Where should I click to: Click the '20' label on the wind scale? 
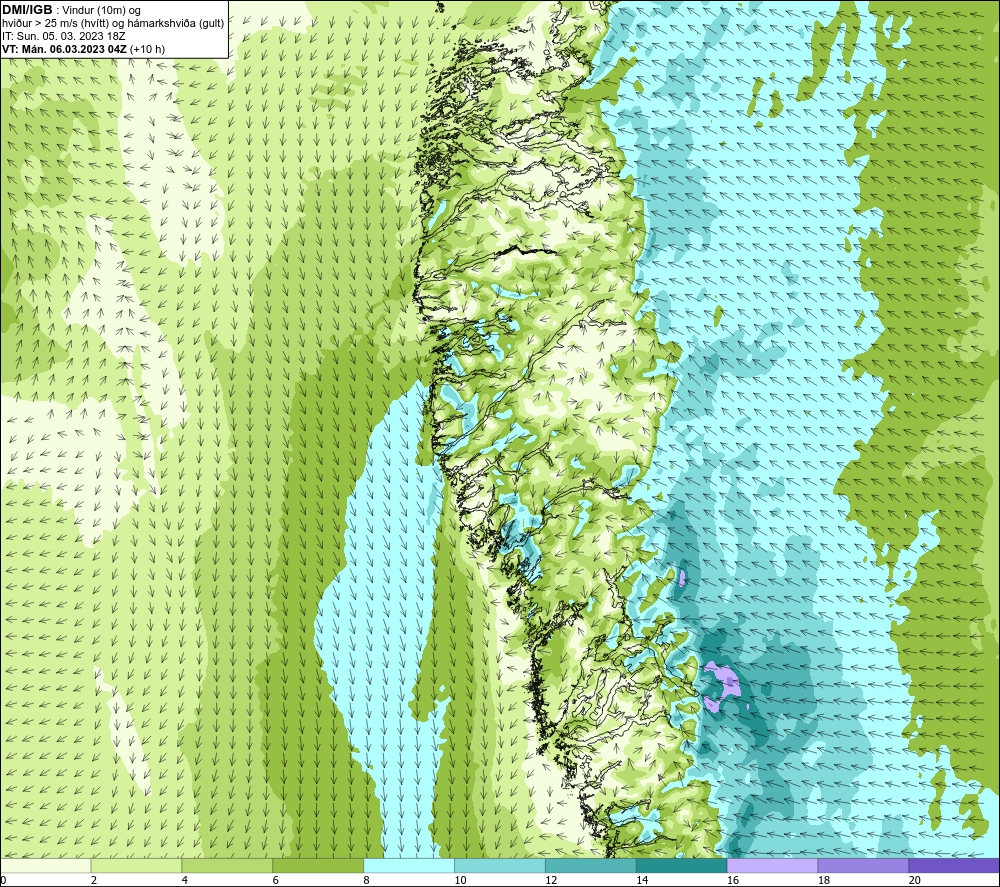tap(915, 880)
